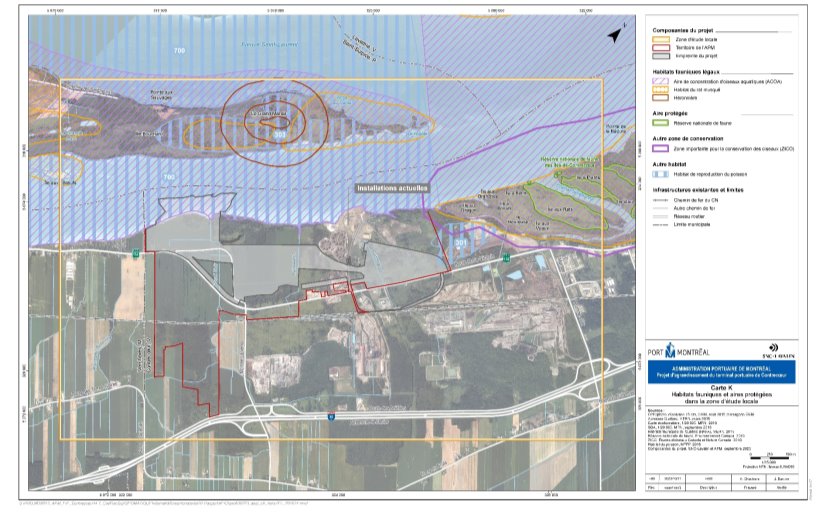Click the SNC-Lavalin logo symbol
826x520 pixels.
click(x=773, y=348)
